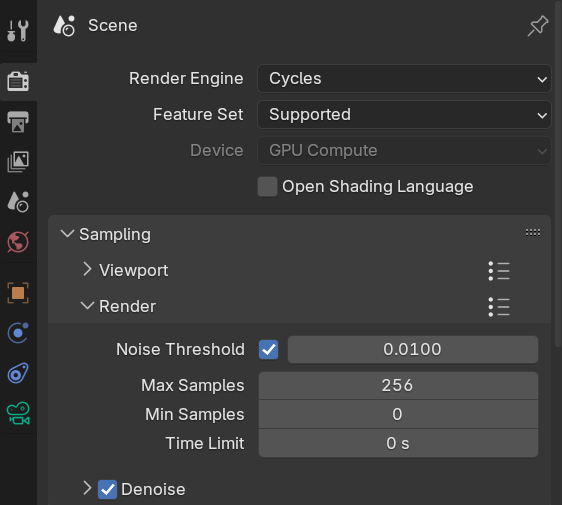Switch to Output properties tab
This screenshot has width=562, height=505.
[x=18, y=122]
